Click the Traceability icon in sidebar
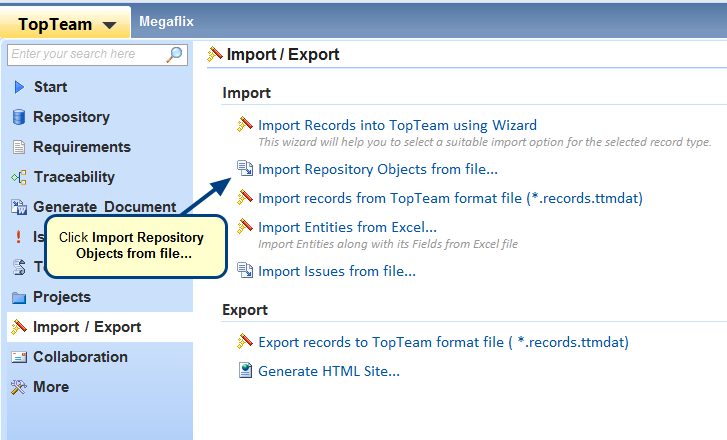 (19, 177)
